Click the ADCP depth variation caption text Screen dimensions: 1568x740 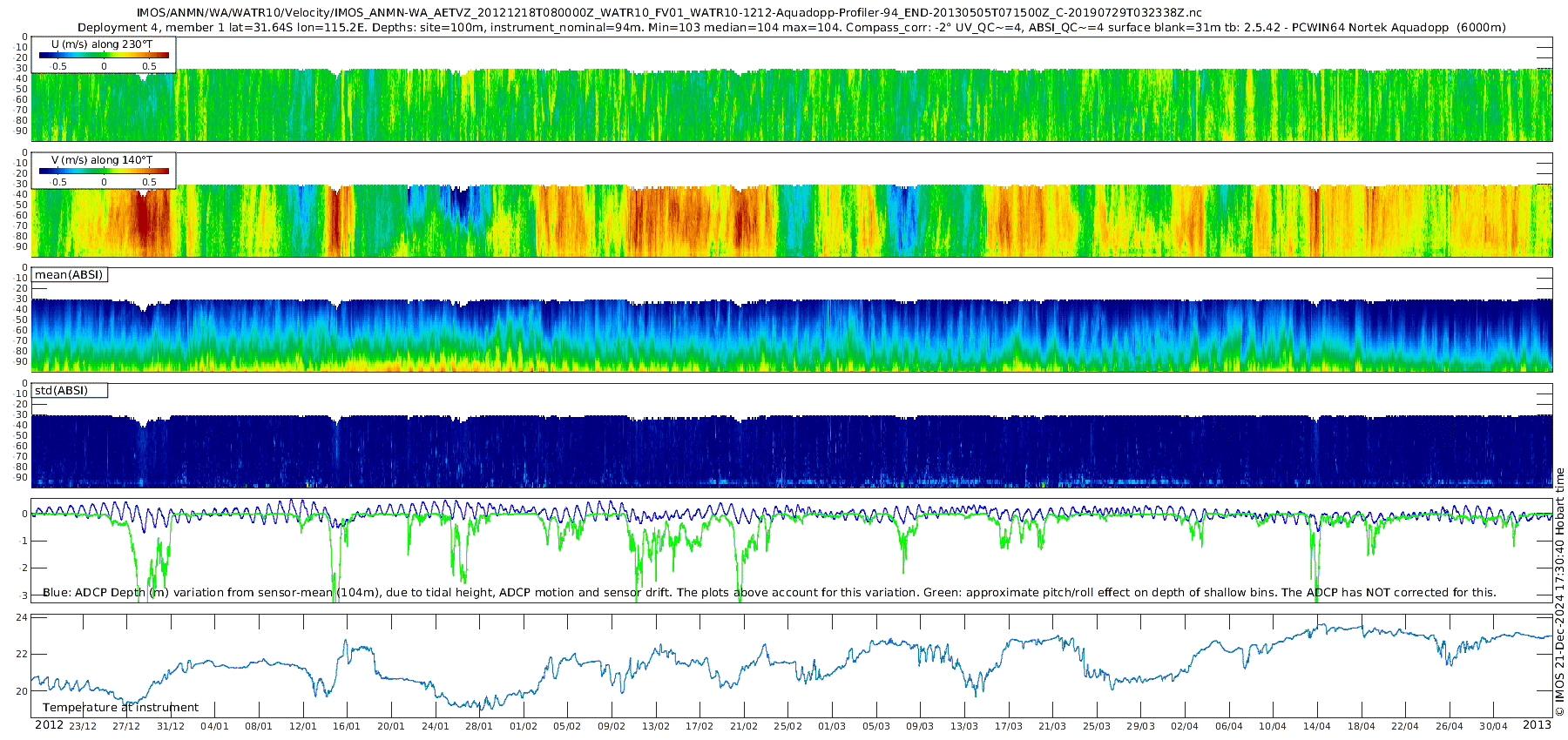point(769,593)
